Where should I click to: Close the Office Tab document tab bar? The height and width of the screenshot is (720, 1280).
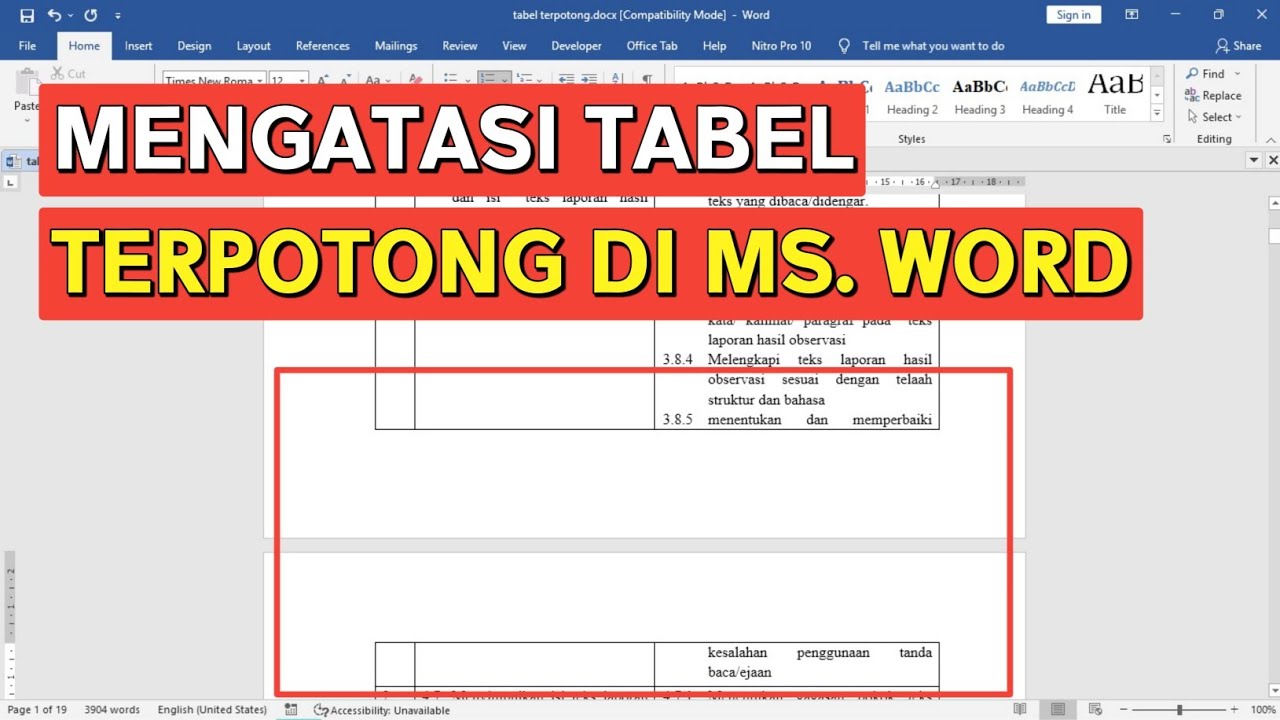click(1272, 160)
